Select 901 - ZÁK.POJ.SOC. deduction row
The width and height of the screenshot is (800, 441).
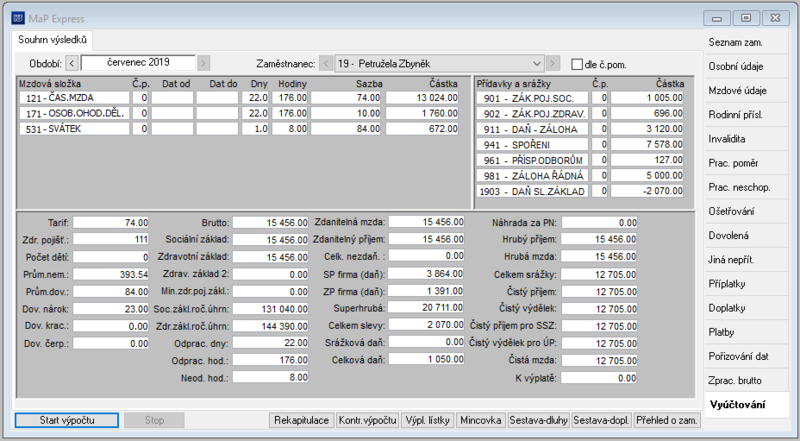point(533,98)
